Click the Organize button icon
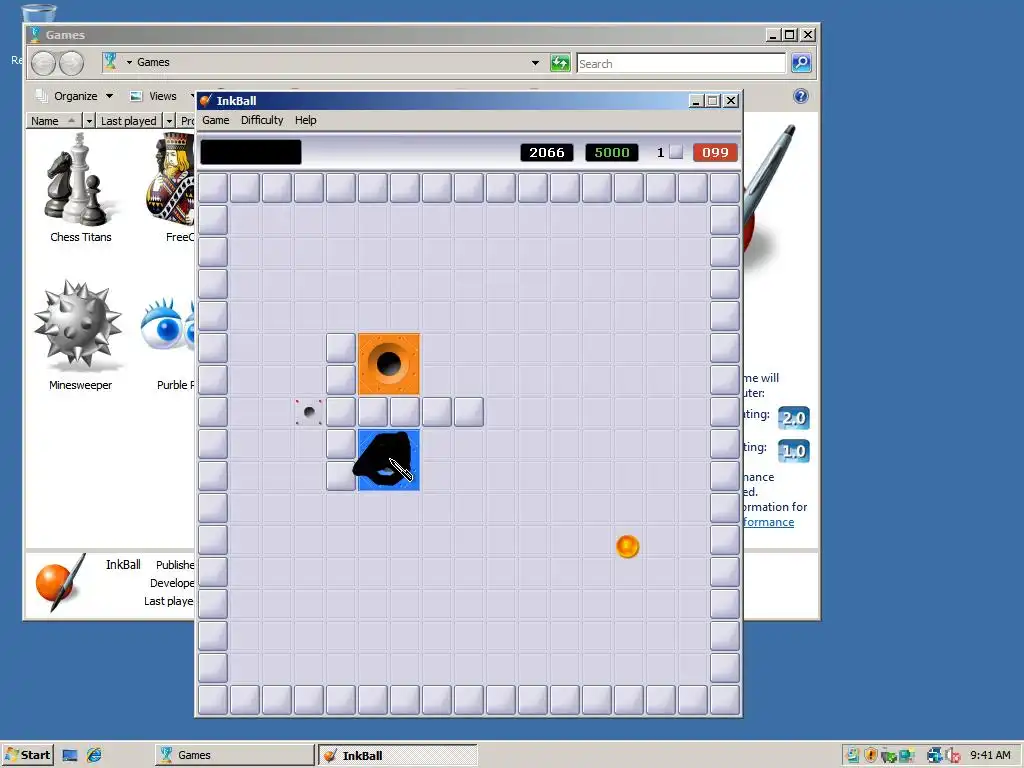 [42, 96]
